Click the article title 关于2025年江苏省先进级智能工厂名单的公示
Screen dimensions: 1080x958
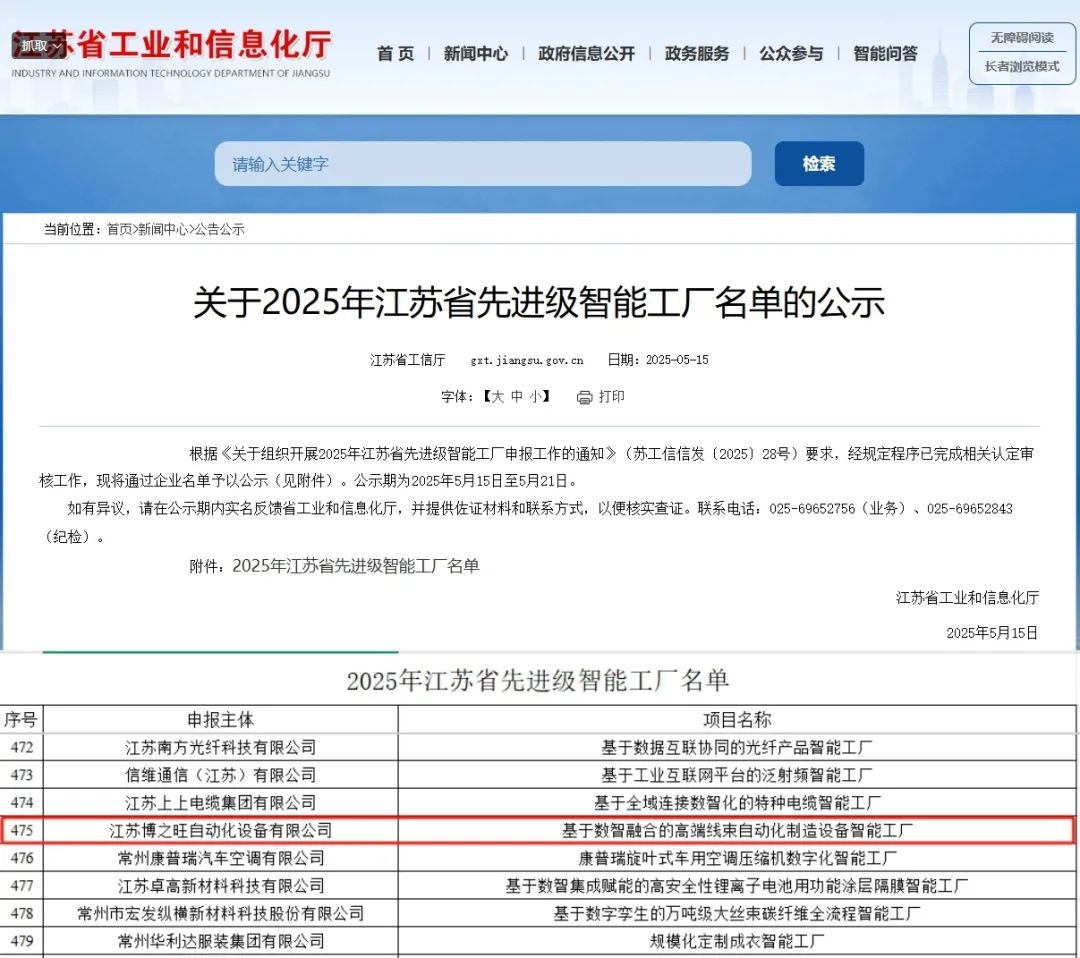(539, 302)
